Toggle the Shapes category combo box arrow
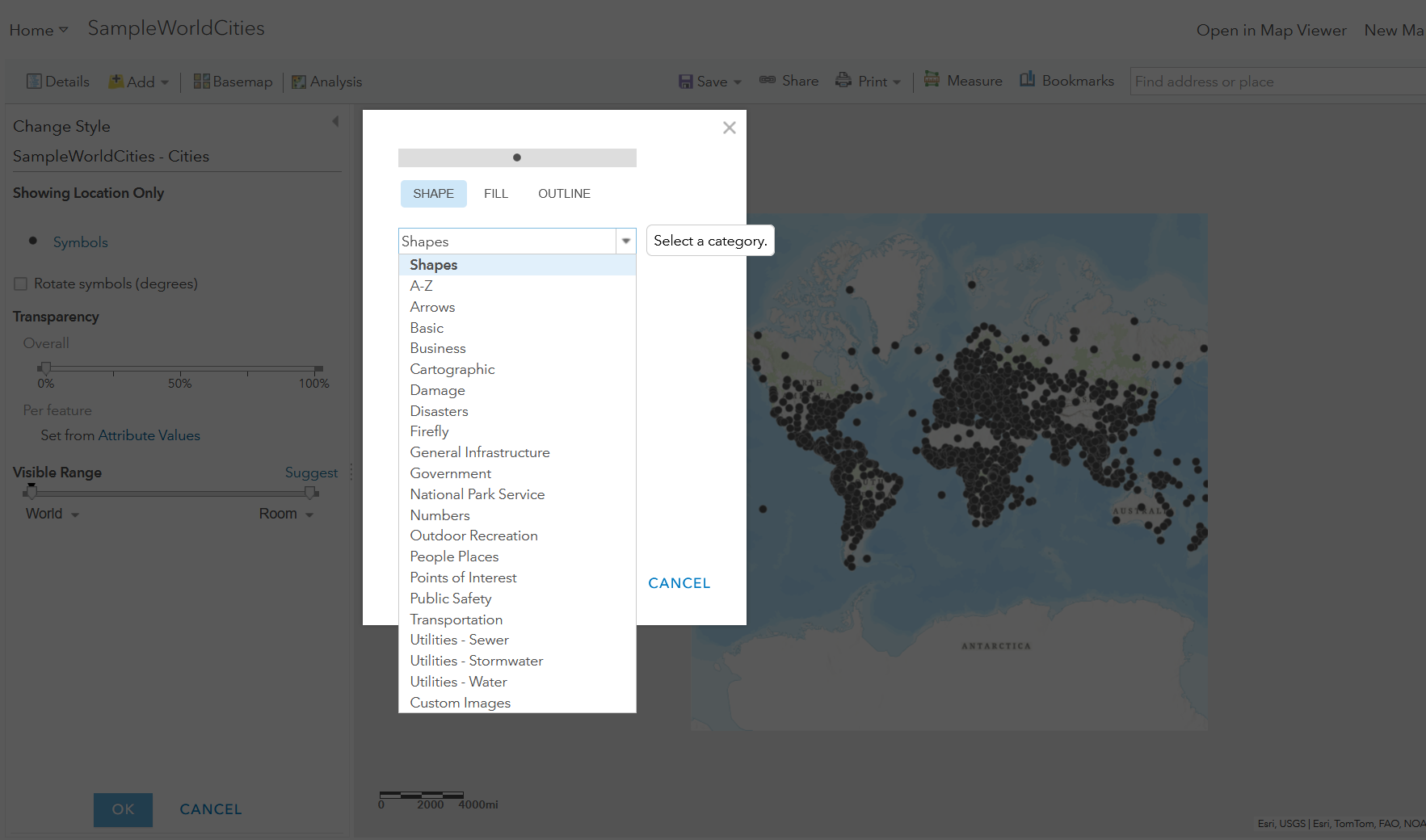Image resolution: width=1426 pixels, height=840 pixels. [626, 241]
